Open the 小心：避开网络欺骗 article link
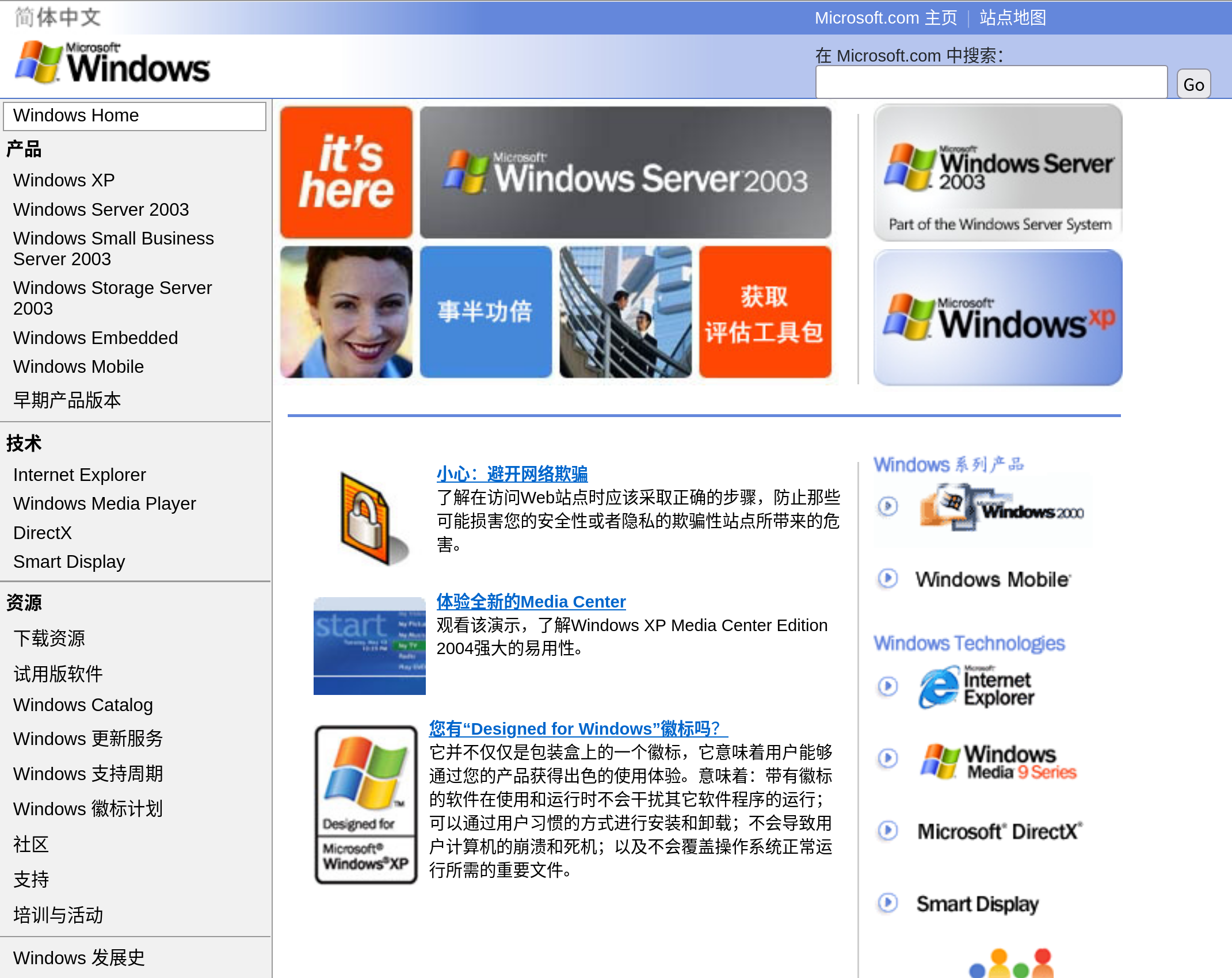Screen dimensions: 1232x978 (x=512, y=474)
